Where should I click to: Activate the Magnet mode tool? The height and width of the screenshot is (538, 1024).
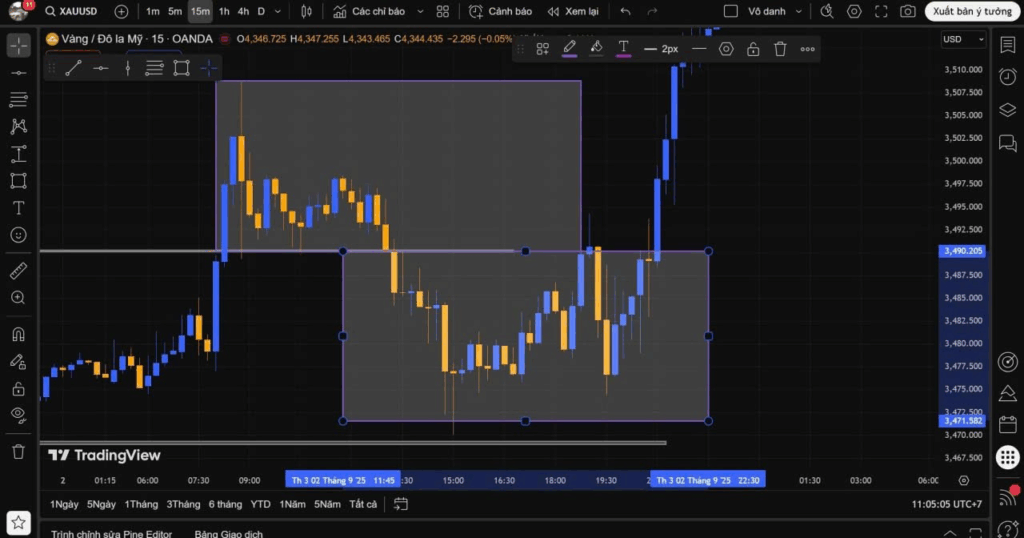18,334
